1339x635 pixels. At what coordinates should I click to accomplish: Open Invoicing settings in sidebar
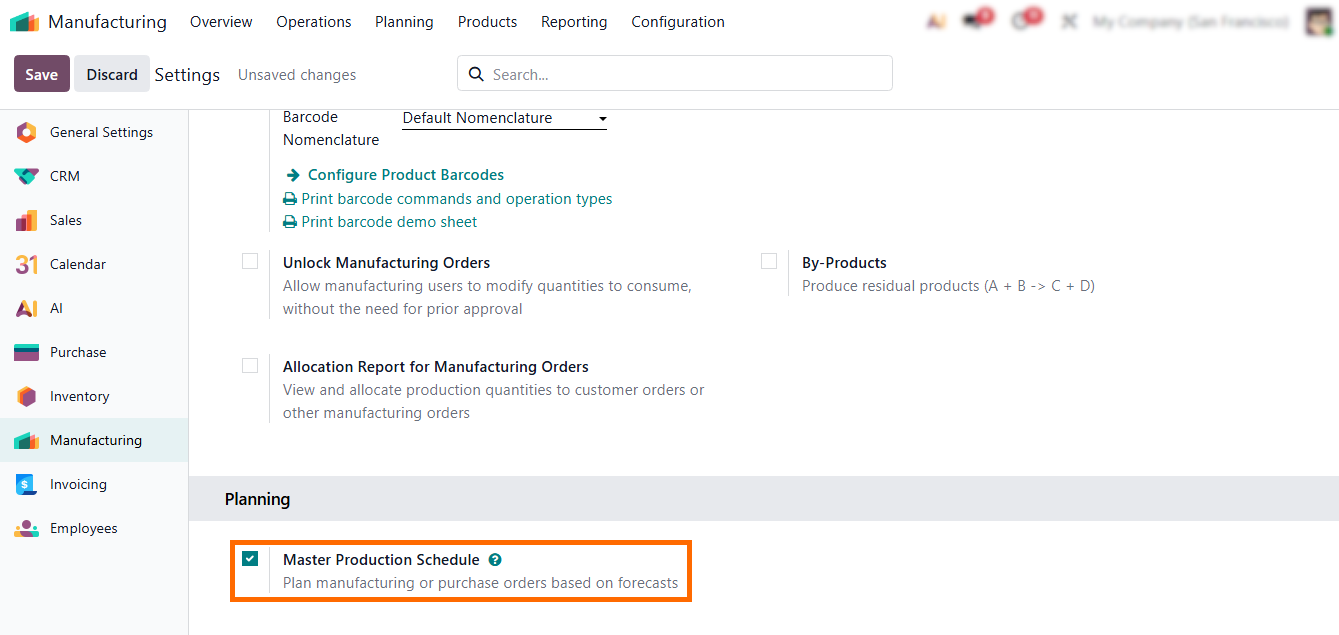(x=78, y=484)
